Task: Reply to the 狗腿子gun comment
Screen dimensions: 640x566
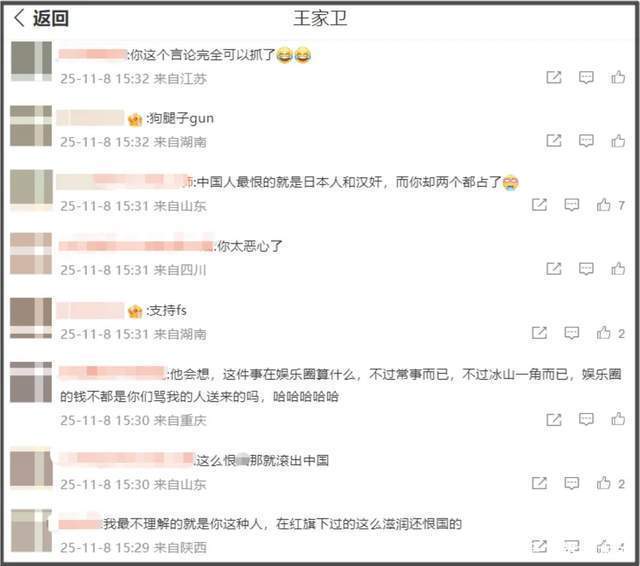Action: tap(586, 141)
